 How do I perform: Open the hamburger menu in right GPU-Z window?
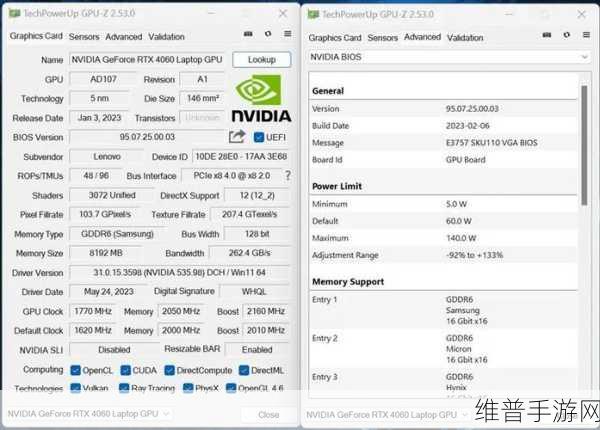(x=586, y=35)
